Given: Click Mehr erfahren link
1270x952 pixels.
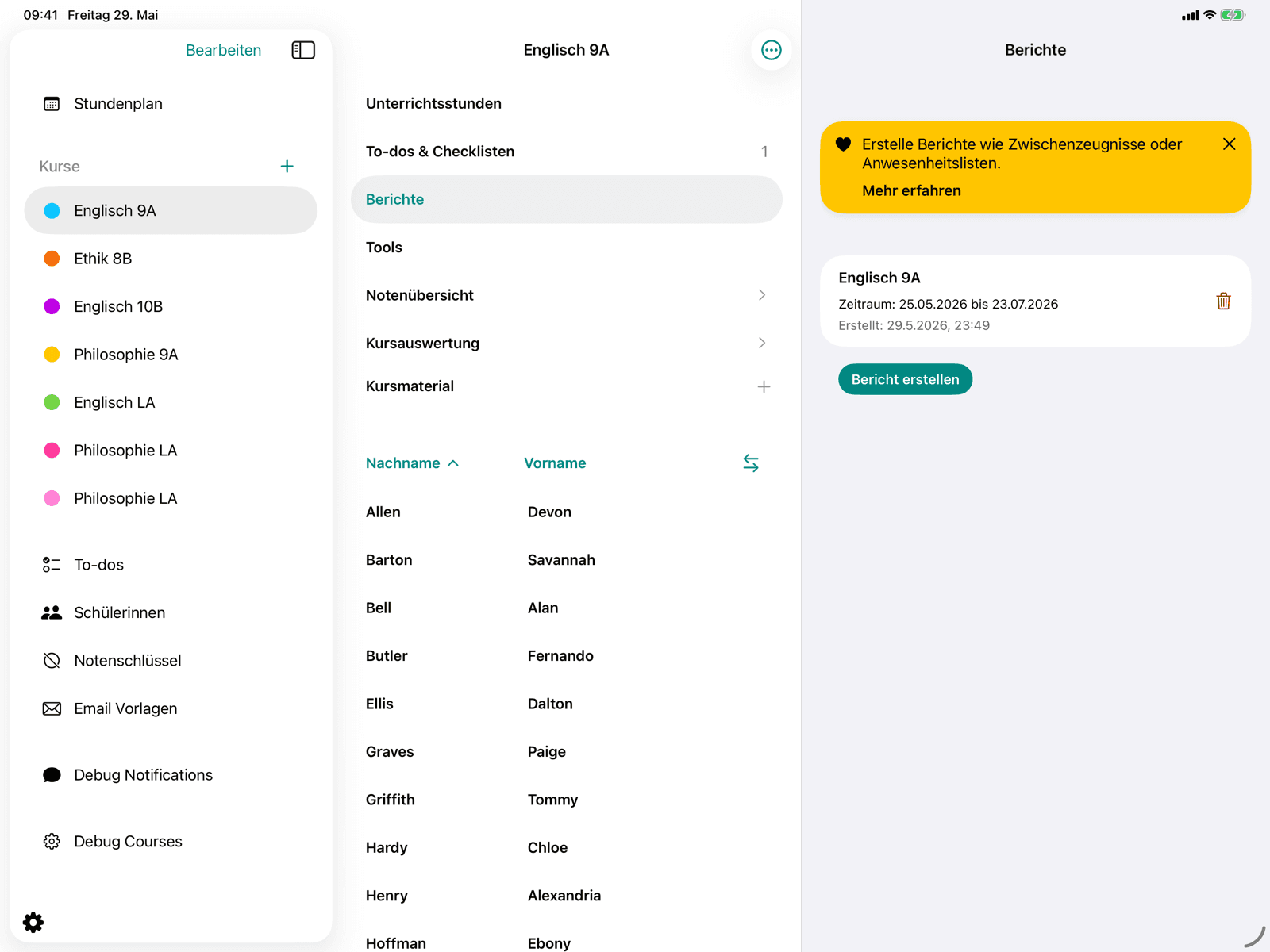Looking at the screenshot, I should click(x=911, y=190).
